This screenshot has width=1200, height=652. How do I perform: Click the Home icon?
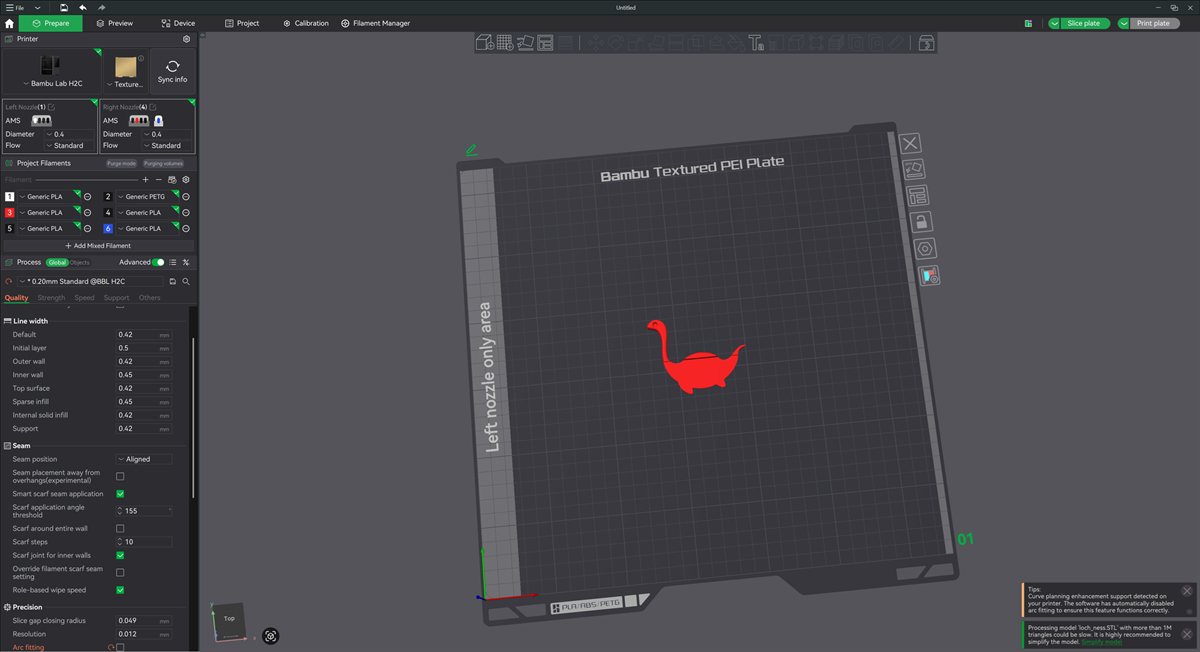click(x=9, y=23)
